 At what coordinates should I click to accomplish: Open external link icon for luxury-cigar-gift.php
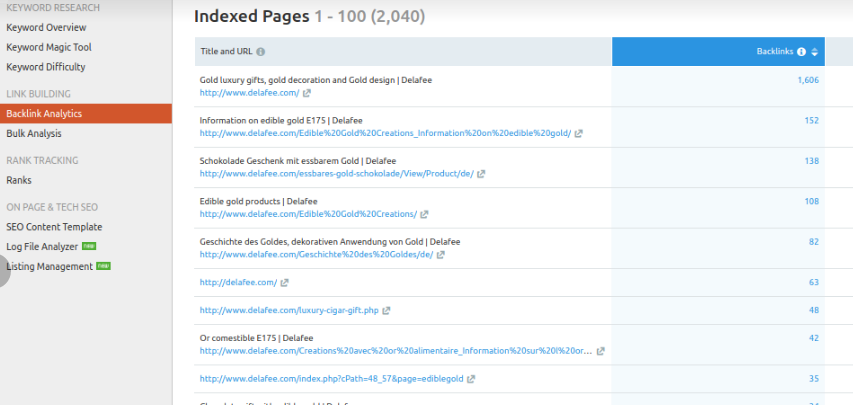[x=386, y=311]
